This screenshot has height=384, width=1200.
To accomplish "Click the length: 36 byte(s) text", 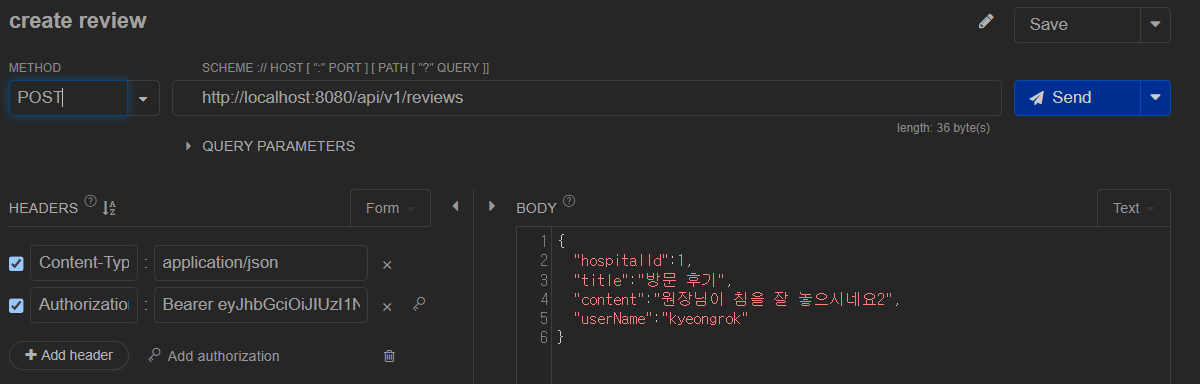I will (944, 127).
